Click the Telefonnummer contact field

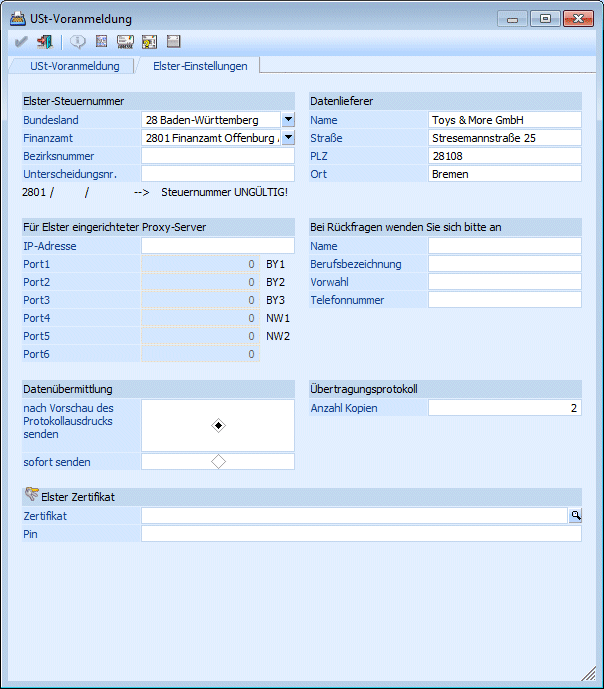pyautogui.click(x=504, y=300)
